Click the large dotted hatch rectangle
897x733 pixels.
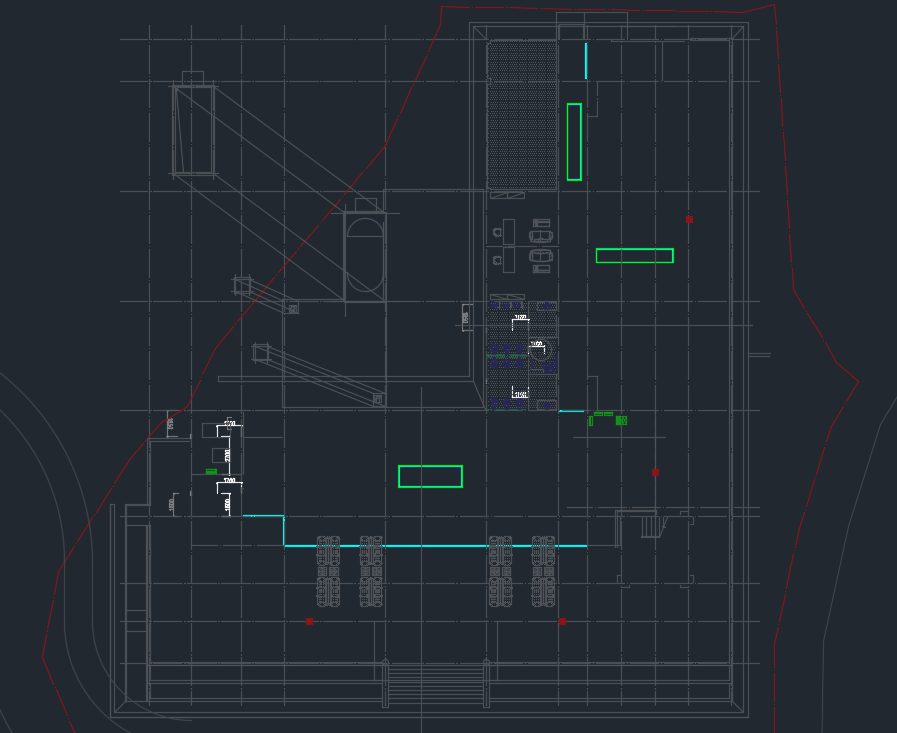(x=522, y=115)
